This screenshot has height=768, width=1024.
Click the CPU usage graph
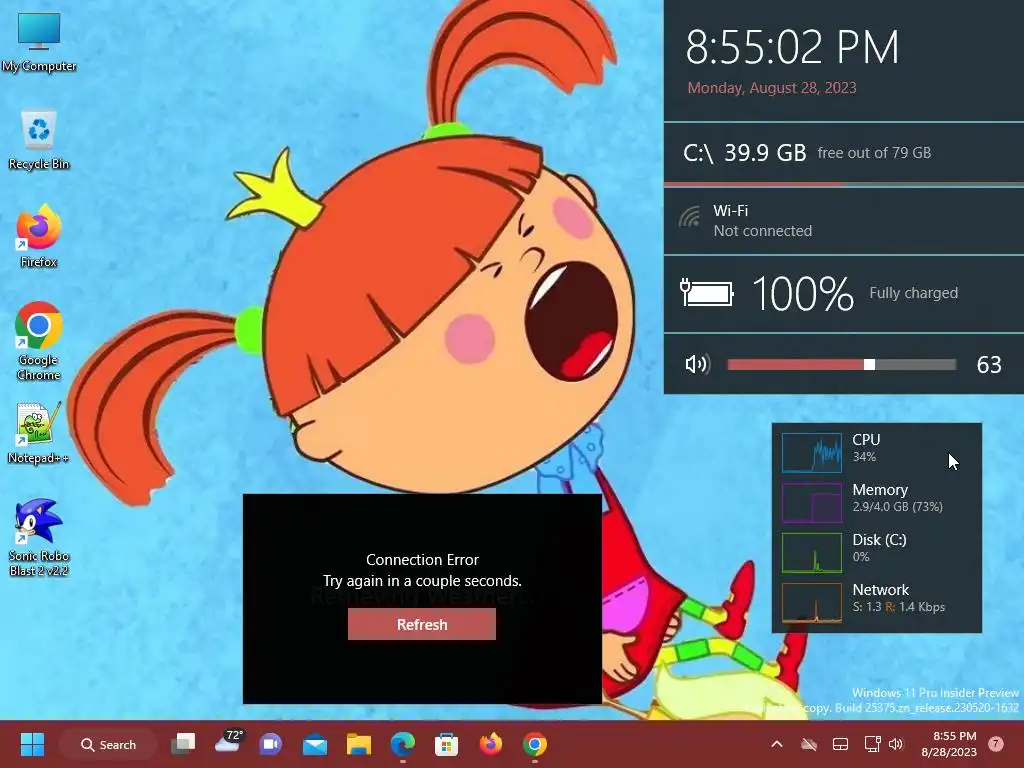coord(812,453)
